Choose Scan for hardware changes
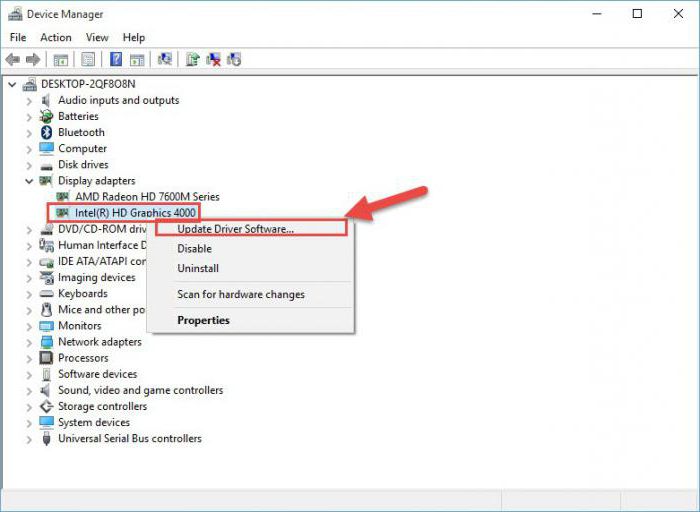 pyautogui.click(x=240, y=294)
